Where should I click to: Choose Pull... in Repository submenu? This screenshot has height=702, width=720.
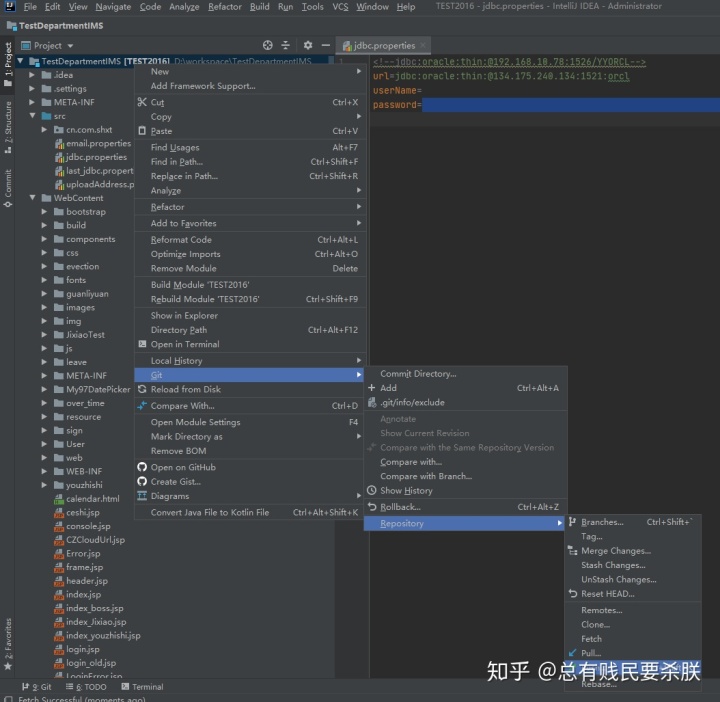(x=633, y=653)
